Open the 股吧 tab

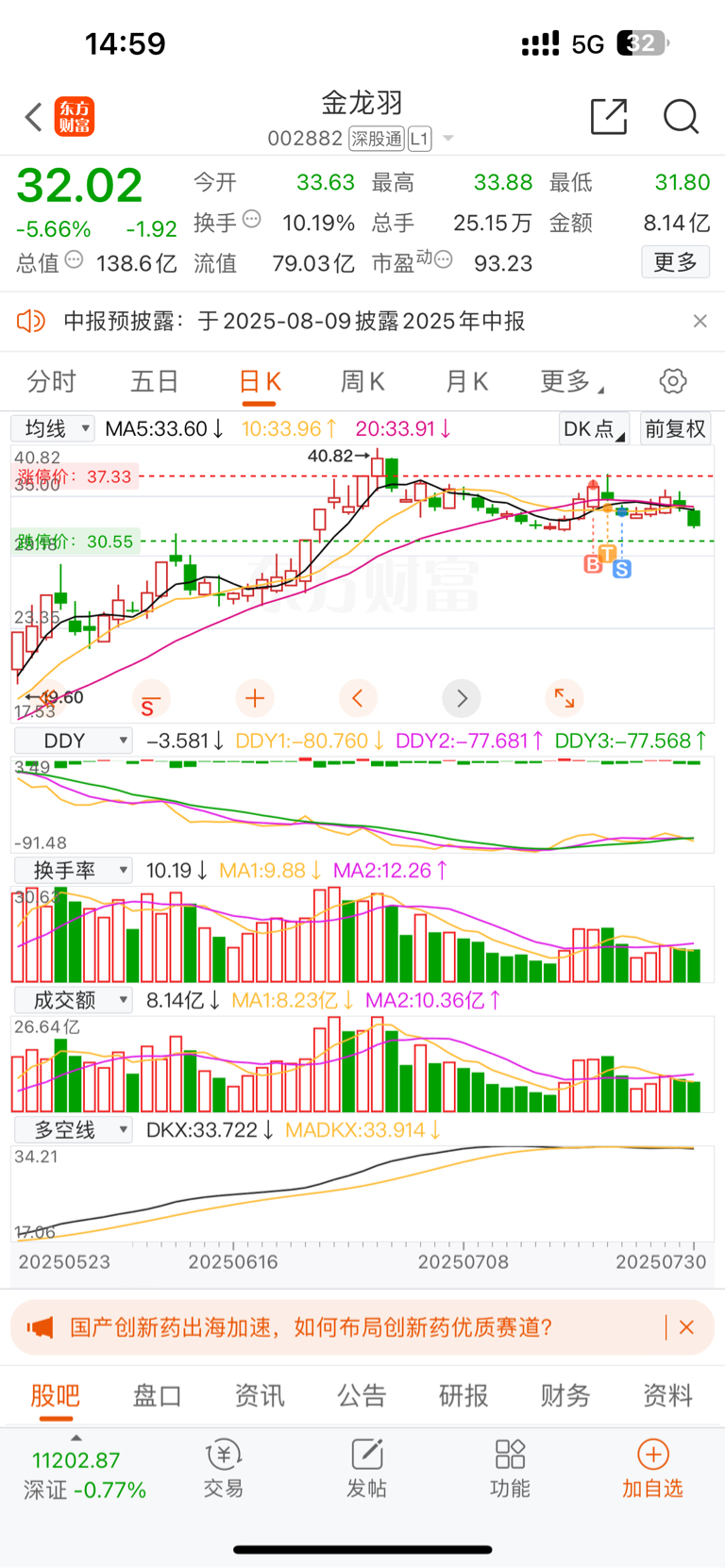click(x=55, y=1395)
